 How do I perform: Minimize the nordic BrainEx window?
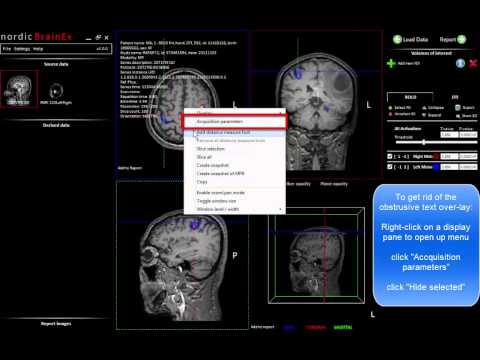pos(88,39)
